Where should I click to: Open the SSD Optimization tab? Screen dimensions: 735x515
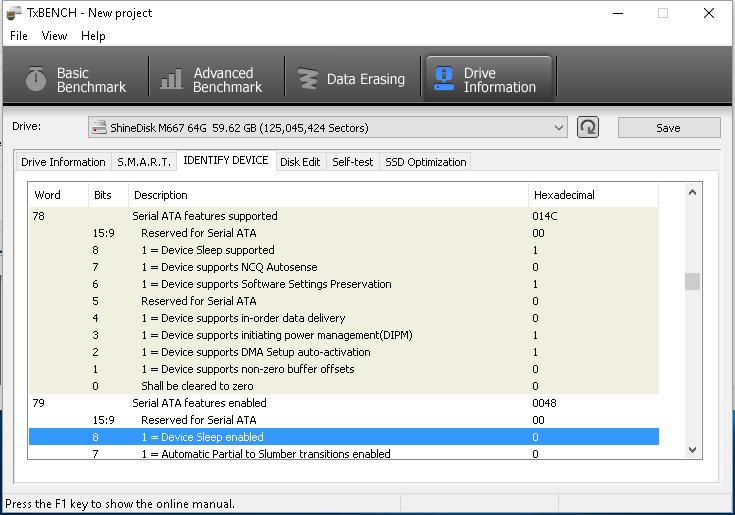click(x=425, y=162)
